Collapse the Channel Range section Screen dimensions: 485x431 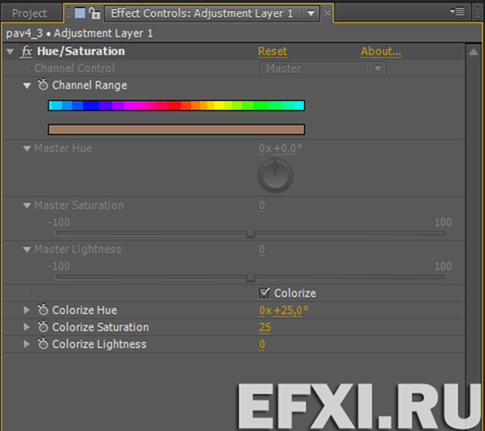point(27,86)
